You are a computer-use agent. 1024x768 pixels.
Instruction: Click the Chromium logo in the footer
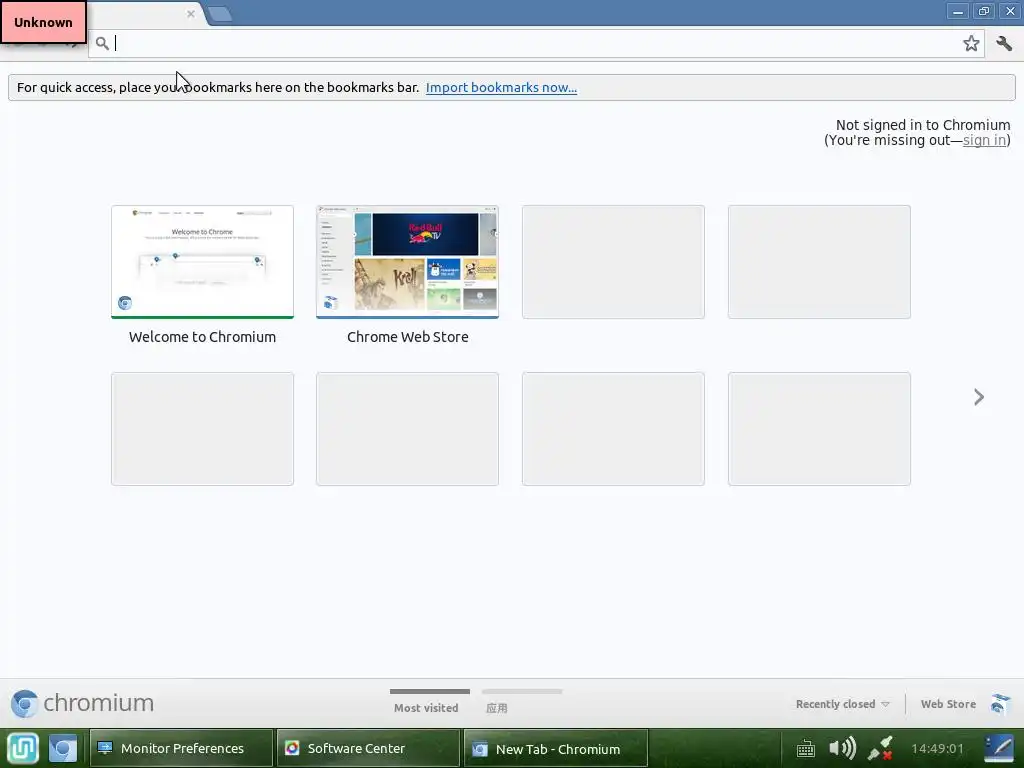click(x=82, y=703)
